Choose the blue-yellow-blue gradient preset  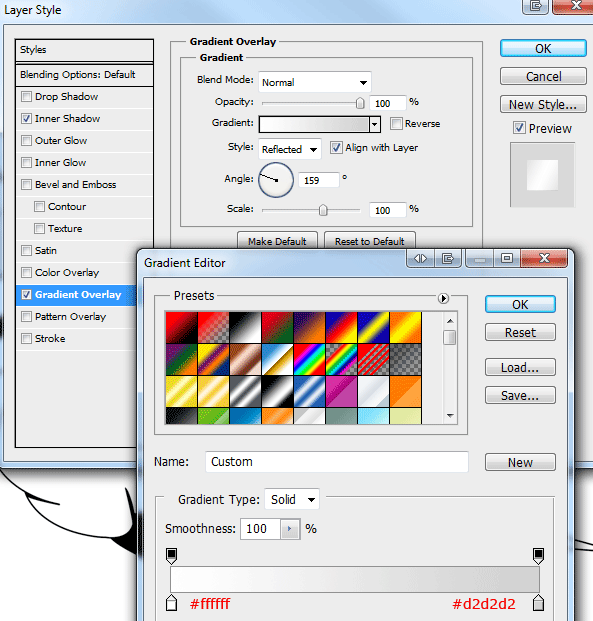pyautogui.click(x=374, y=328)
